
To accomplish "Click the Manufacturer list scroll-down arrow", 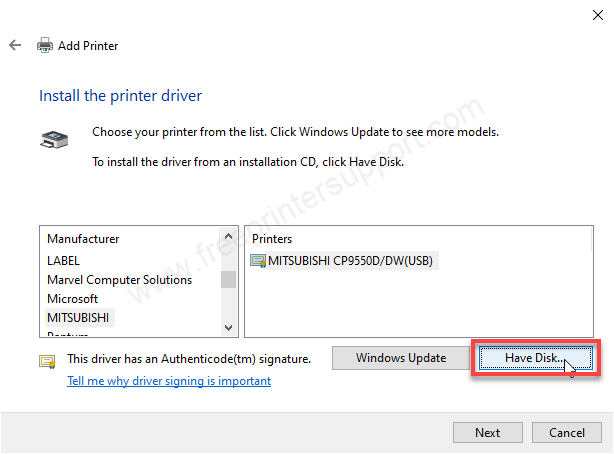I will coord(229,327).
